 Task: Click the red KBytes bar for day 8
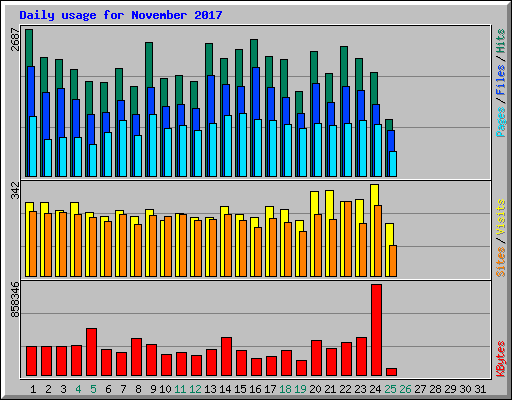(x=137, y=357)
